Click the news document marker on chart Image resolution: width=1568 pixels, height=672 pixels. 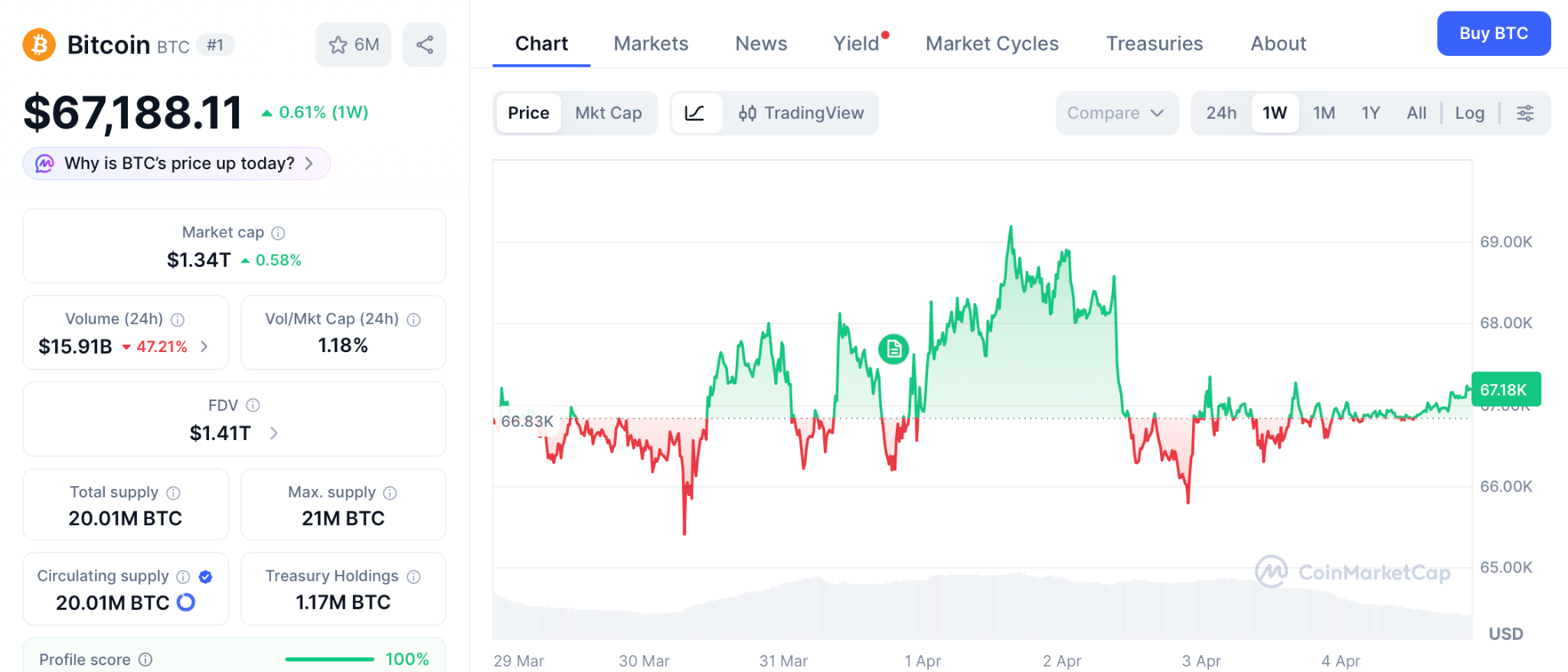pyautogui.click(x=893, y=350)
